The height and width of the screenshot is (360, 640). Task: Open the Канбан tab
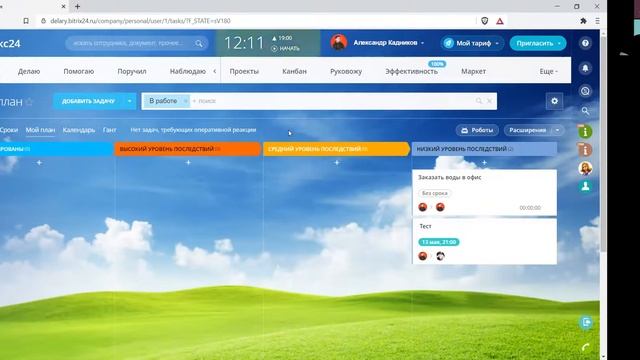(294, 71)
